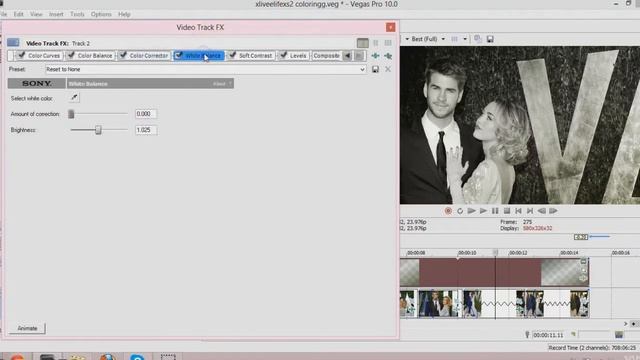This screenshot has height=360, width=640.
Task: Click the SONY logo in the plug-in header
Action: coord(37,83)
